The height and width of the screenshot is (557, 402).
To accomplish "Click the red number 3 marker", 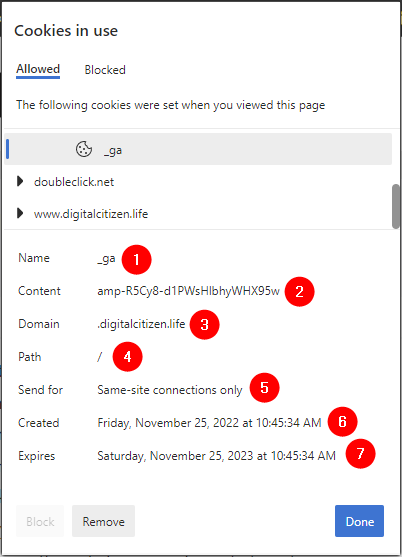I will 205,325.
